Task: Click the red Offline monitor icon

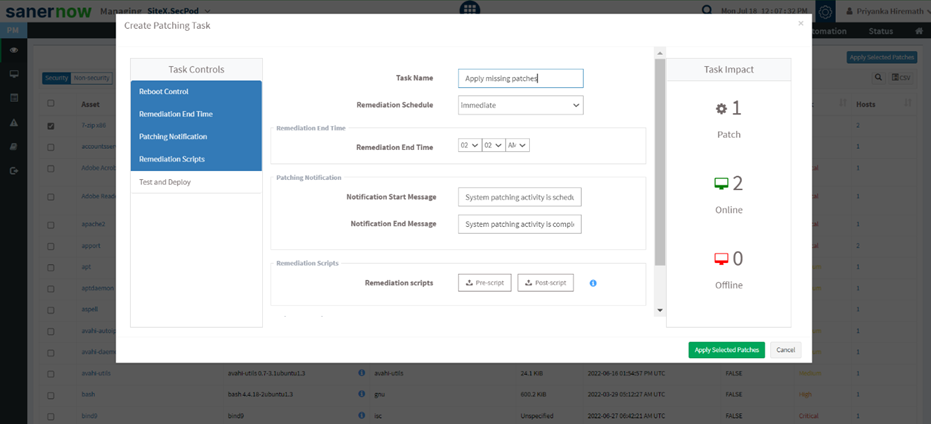Action: coord(721,259)
